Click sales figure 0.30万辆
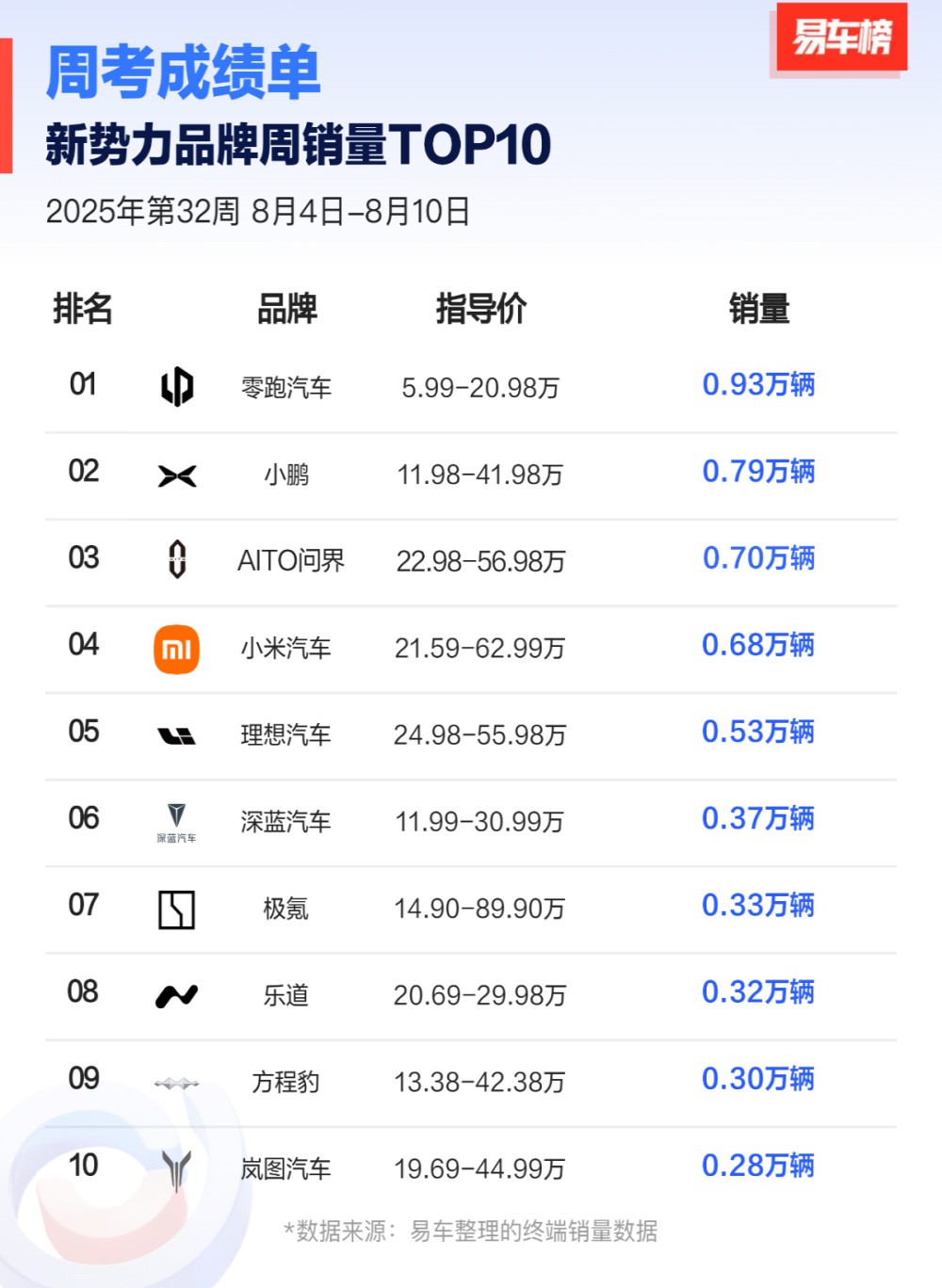This screenshot has height=1288, width=942. click(x=758, y=1078)
